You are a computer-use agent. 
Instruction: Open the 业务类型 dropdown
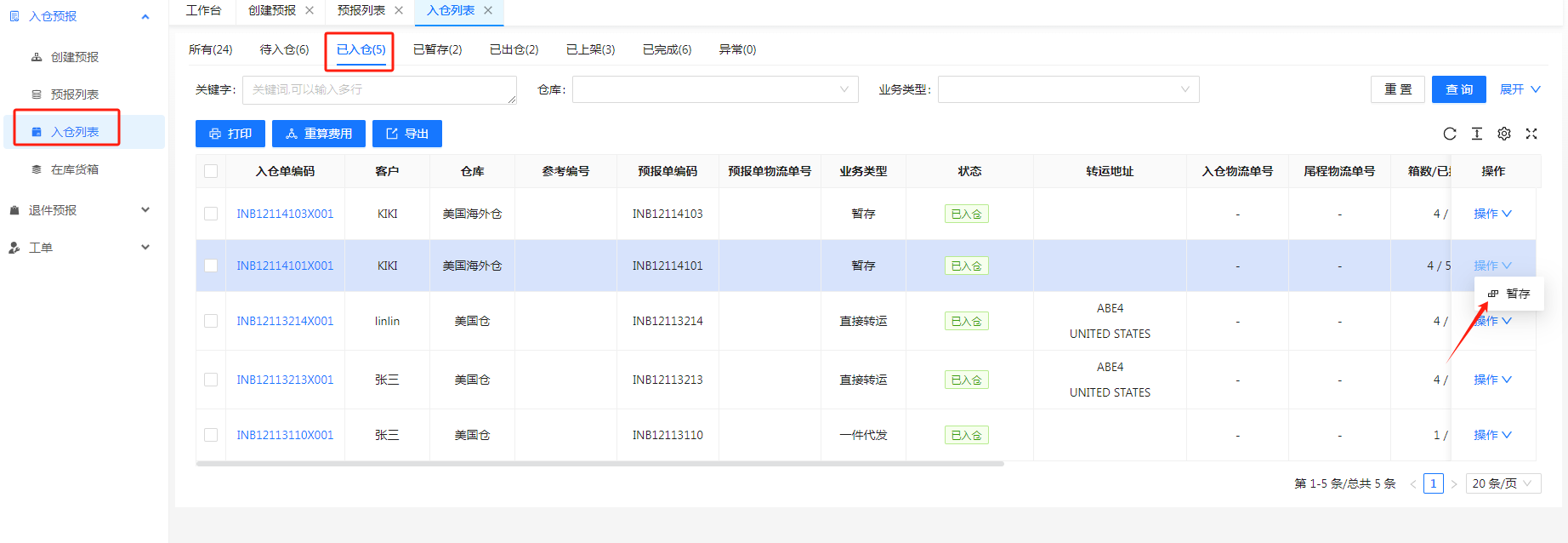(1068, 89)
